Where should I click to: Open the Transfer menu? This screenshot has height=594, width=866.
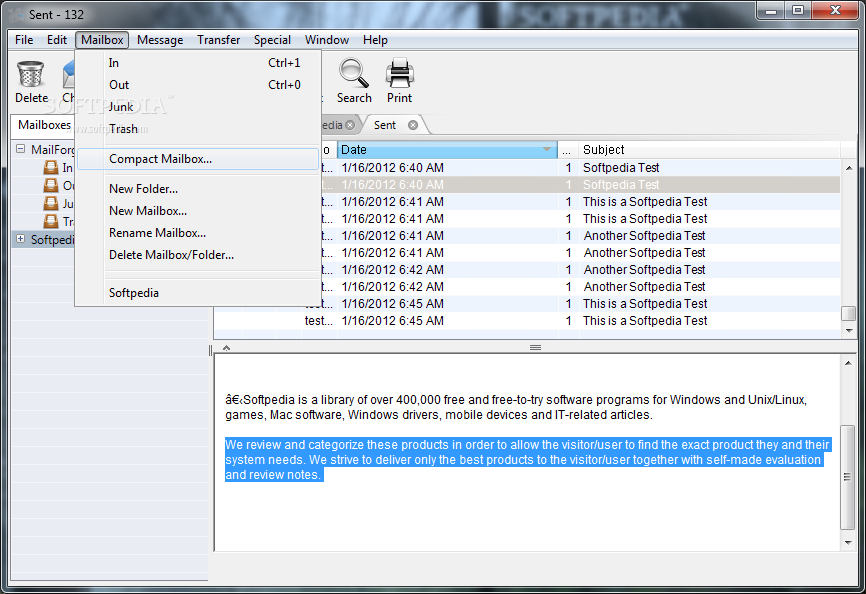[219, 40]
